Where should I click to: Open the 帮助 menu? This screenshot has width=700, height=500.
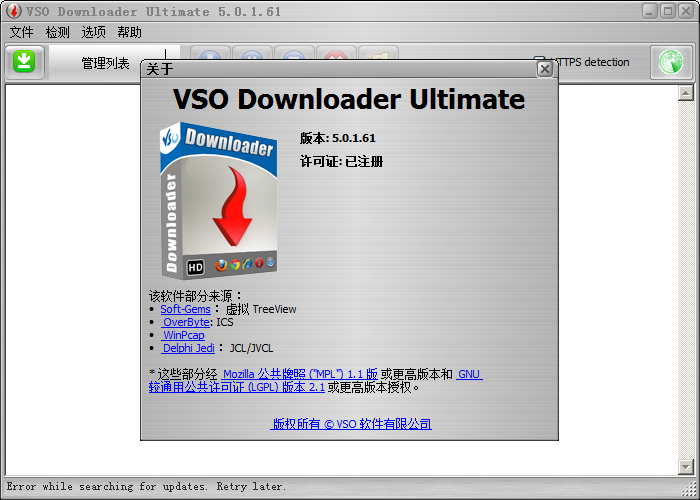tap(129, 32)
